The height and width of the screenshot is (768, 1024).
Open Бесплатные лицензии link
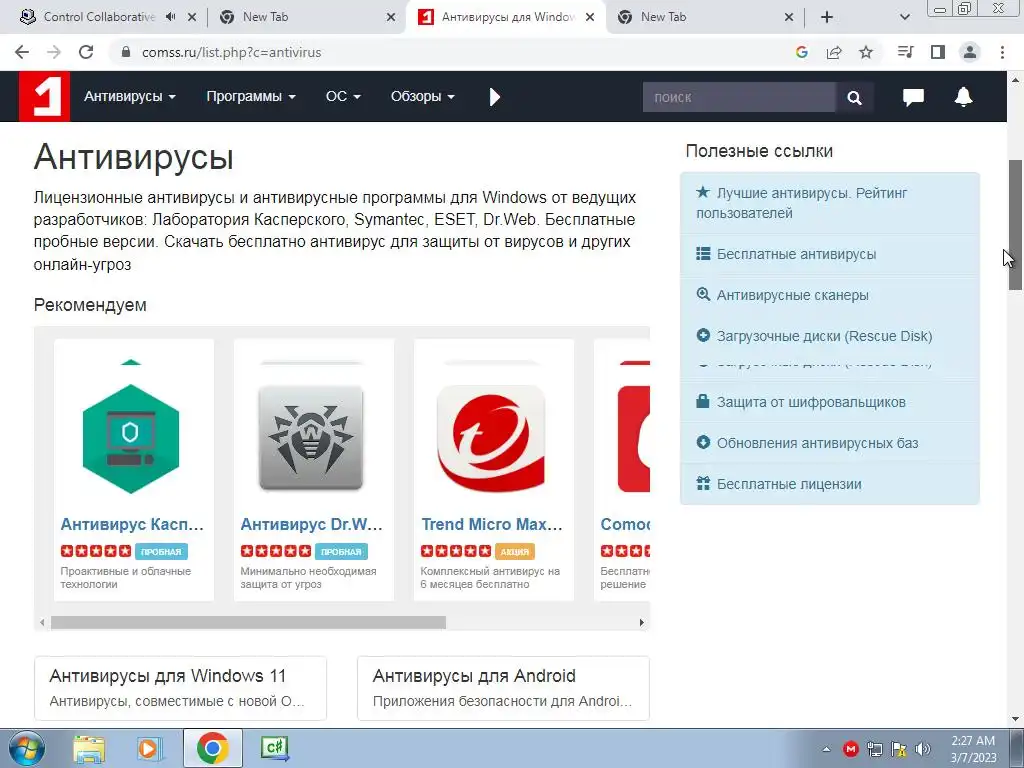click(x=830, y=484)
